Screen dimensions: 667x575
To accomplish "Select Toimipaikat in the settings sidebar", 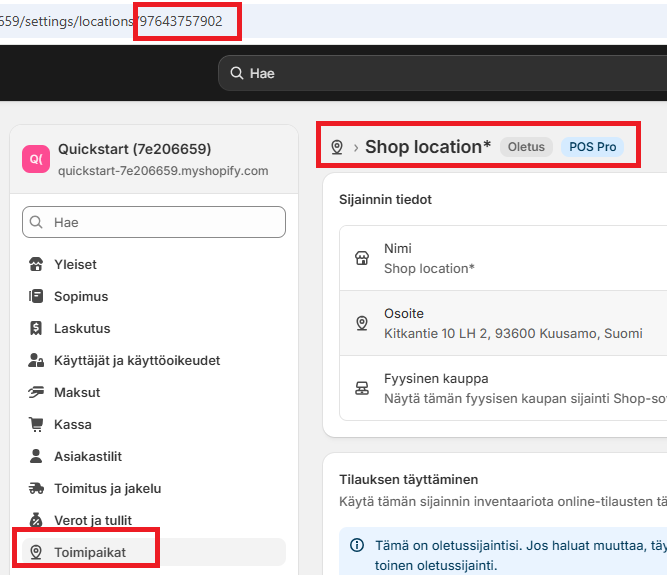I will pos(92,552).
